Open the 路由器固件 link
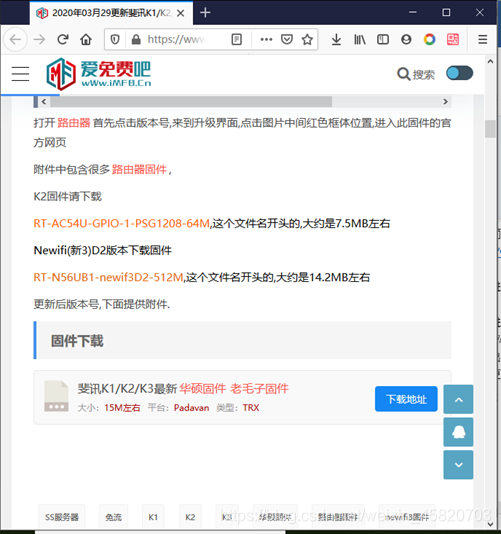The width and height of the screenshot is (501, 534). click(x=139, y=169)
